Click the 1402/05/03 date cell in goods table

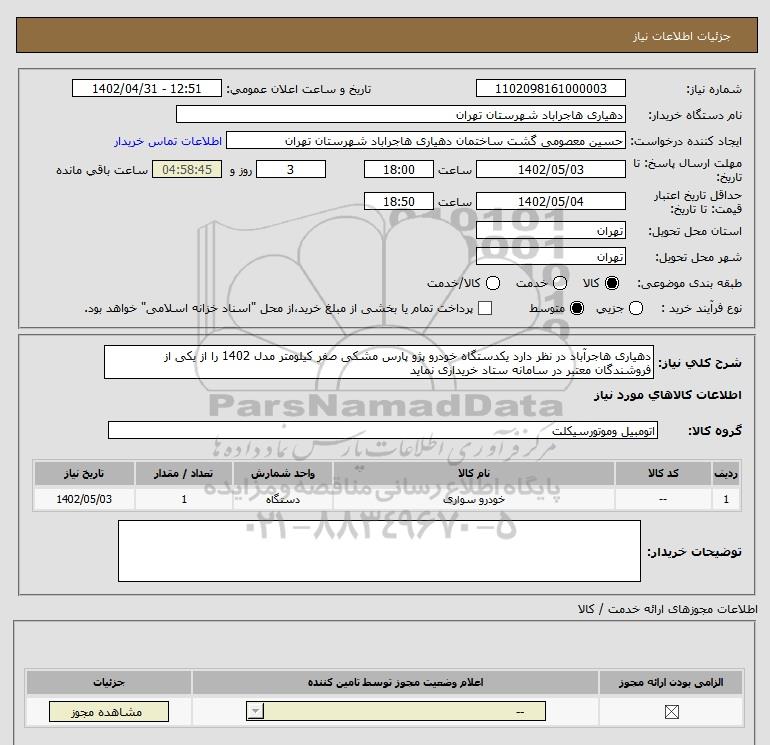point(84,499)
